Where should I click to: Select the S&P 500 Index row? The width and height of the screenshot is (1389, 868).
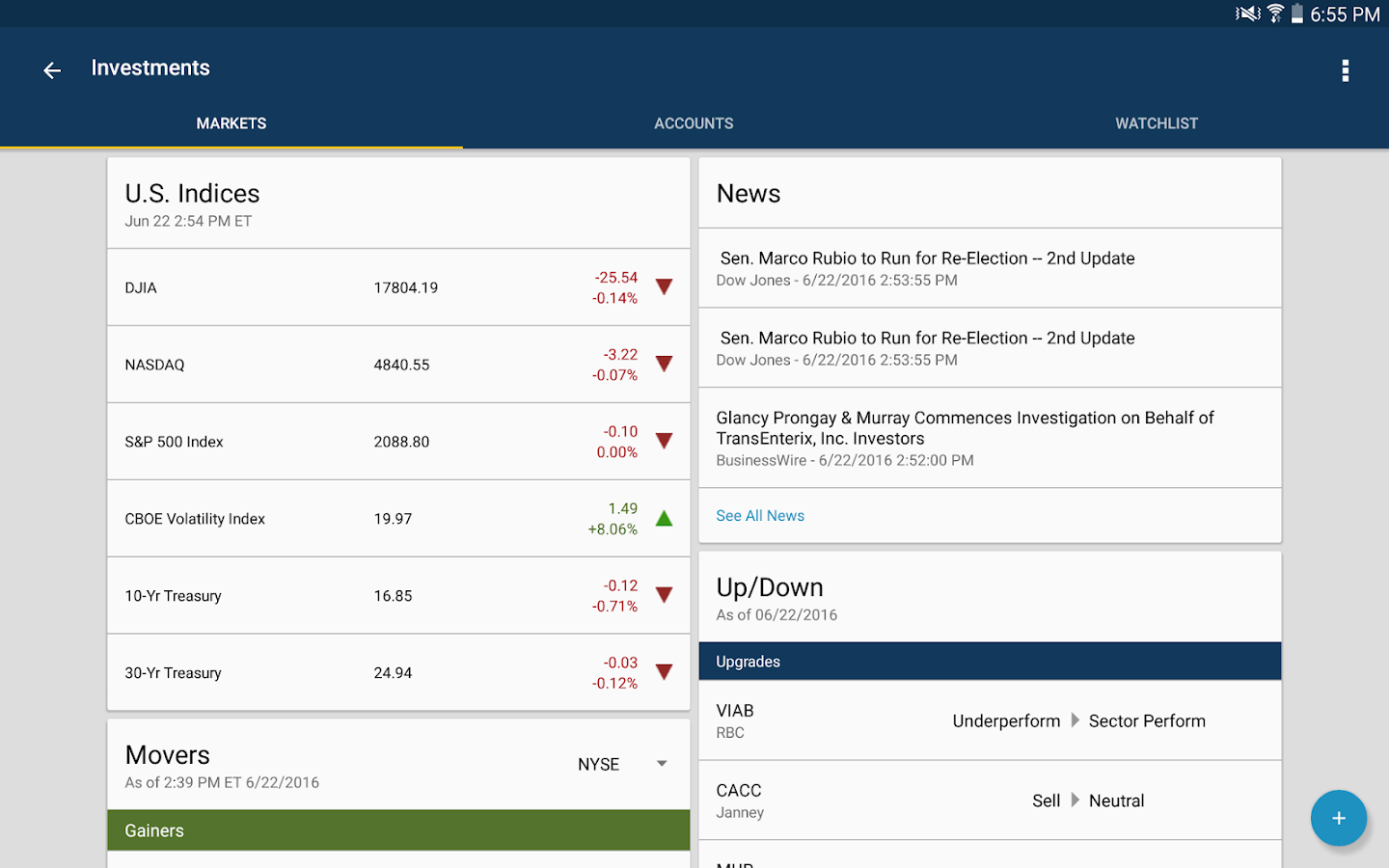click(x=398, y=442)
